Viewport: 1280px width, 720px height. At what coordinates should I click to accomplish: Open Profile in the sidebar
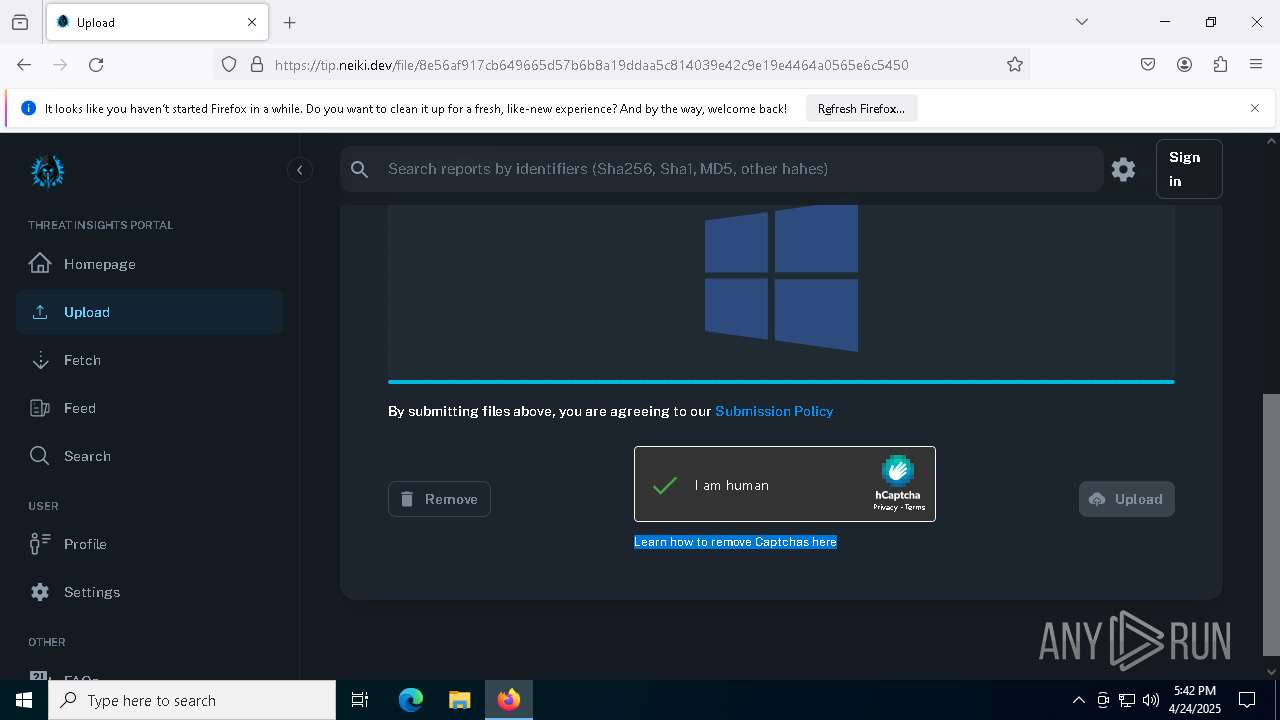pos(150,544)
